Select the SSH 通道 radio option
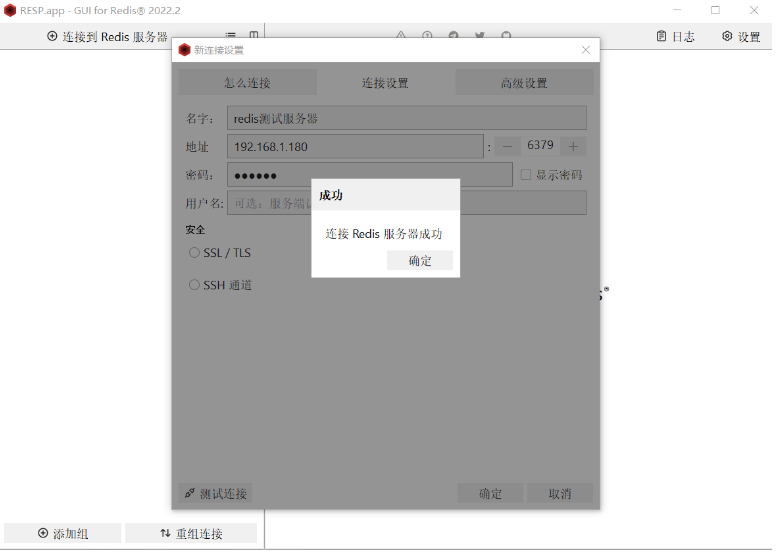 point(196,287)
